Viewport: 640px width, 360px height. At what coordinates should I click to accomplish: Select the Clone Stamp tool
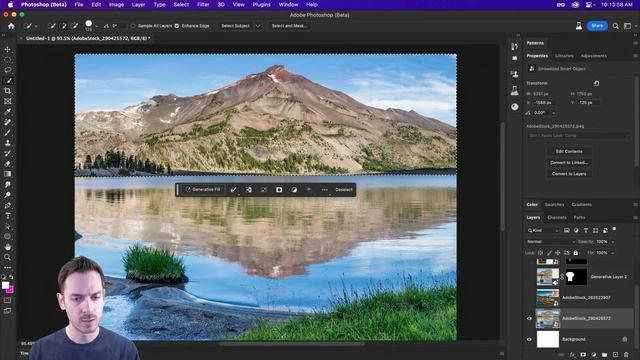[8, 143]
